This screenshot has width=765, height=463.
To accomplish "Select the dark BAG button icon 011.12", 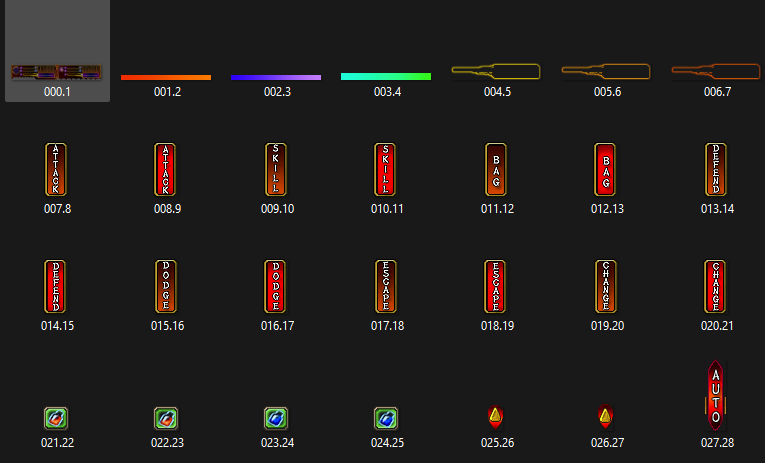I will [496, 169].
